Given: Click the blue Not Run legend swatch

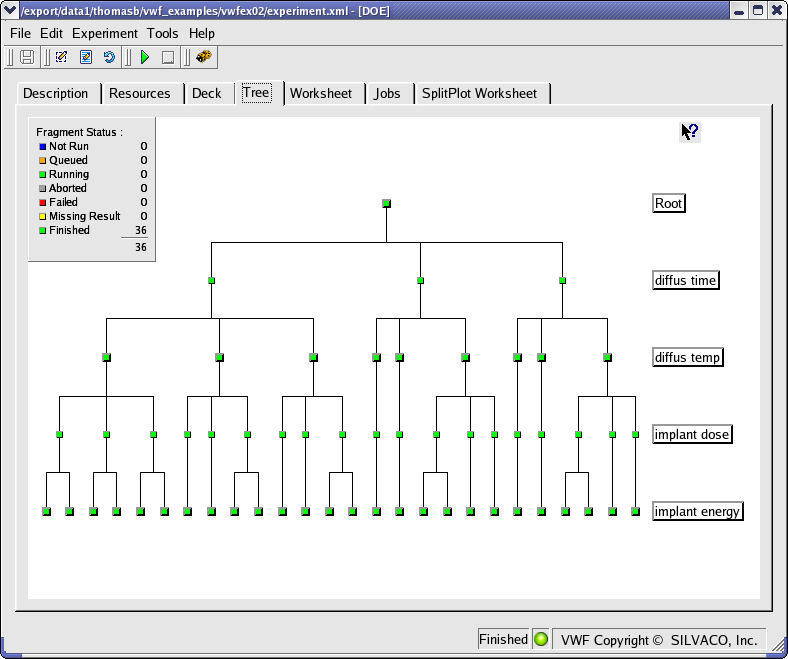Looking at the screenshot, I should click(43, 146).
